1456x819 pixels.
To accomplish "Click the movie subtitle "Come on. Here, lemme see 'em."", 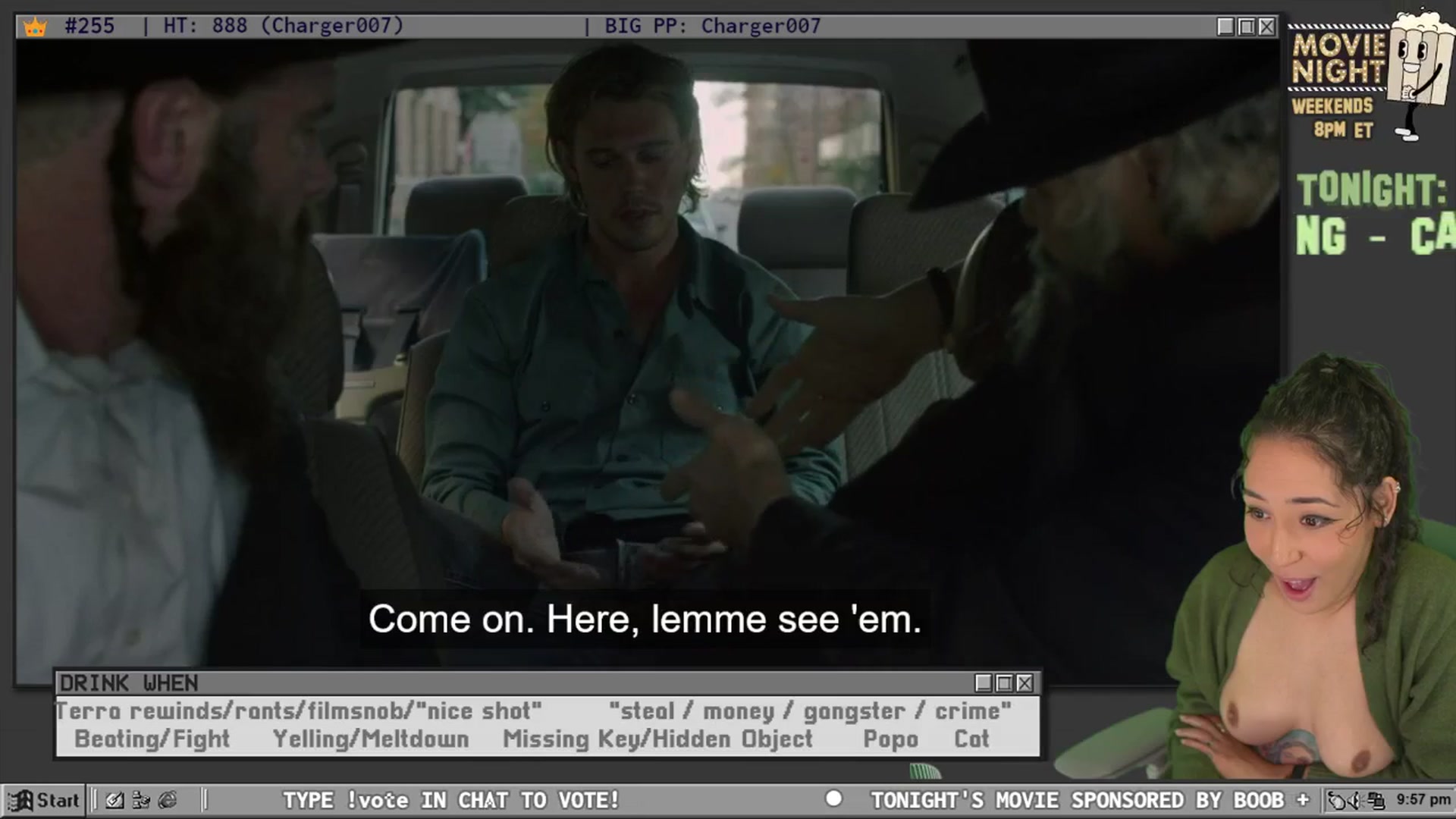I will 645,620.
